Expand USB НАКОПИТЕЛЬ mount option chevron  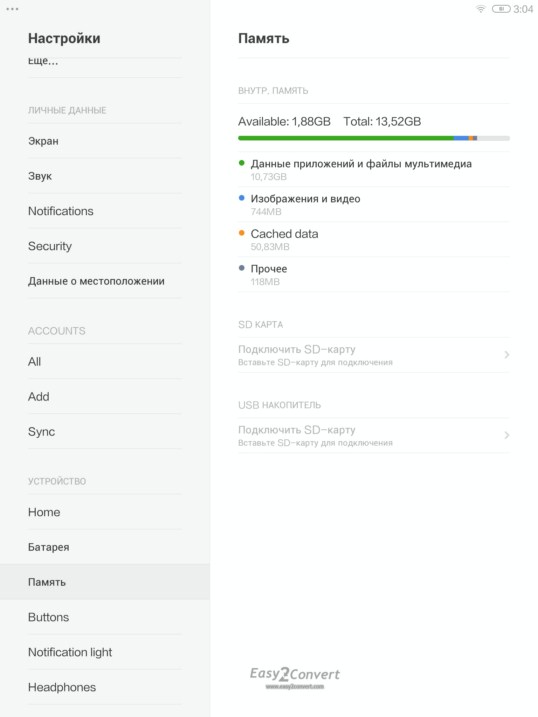pyautogui.click(x=506, y=435)
